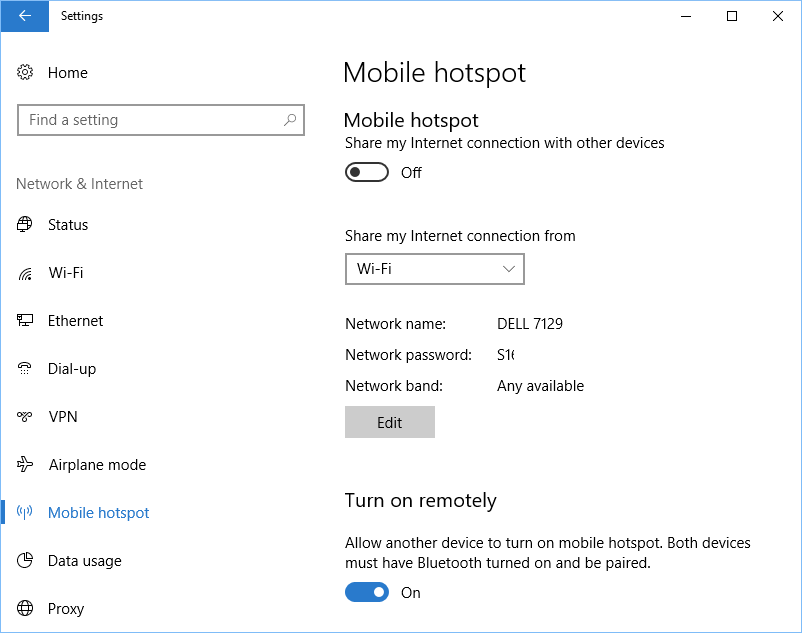Maximize the Settings window
Image resolution: width=803 pixels, height=633 pixels.
pos(732,16)
